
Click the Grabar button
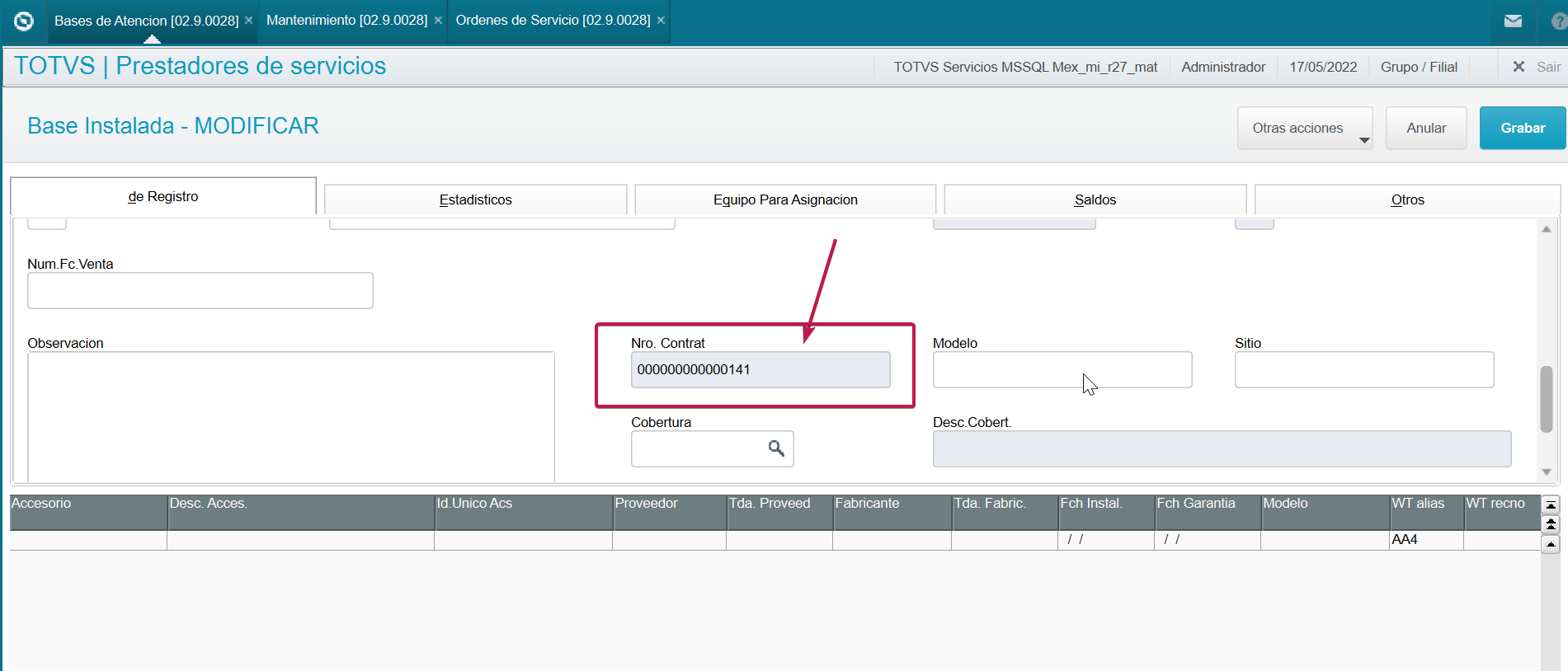1523,128
